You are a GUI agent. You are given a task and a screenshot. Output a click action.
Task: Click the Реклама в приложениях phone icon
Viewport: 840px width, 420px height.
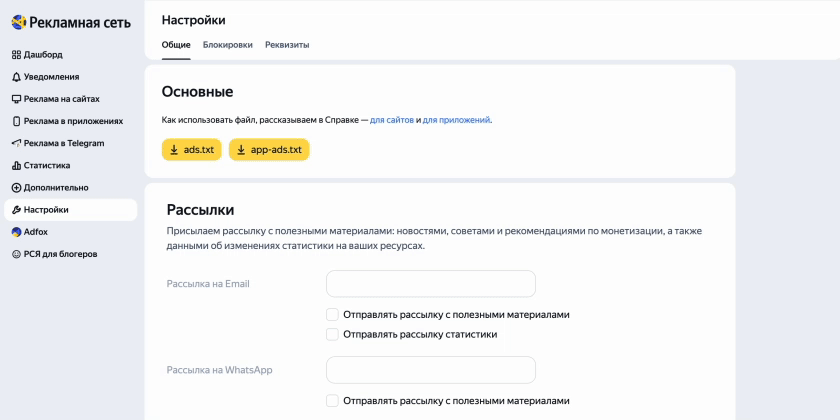click(16, 121)
